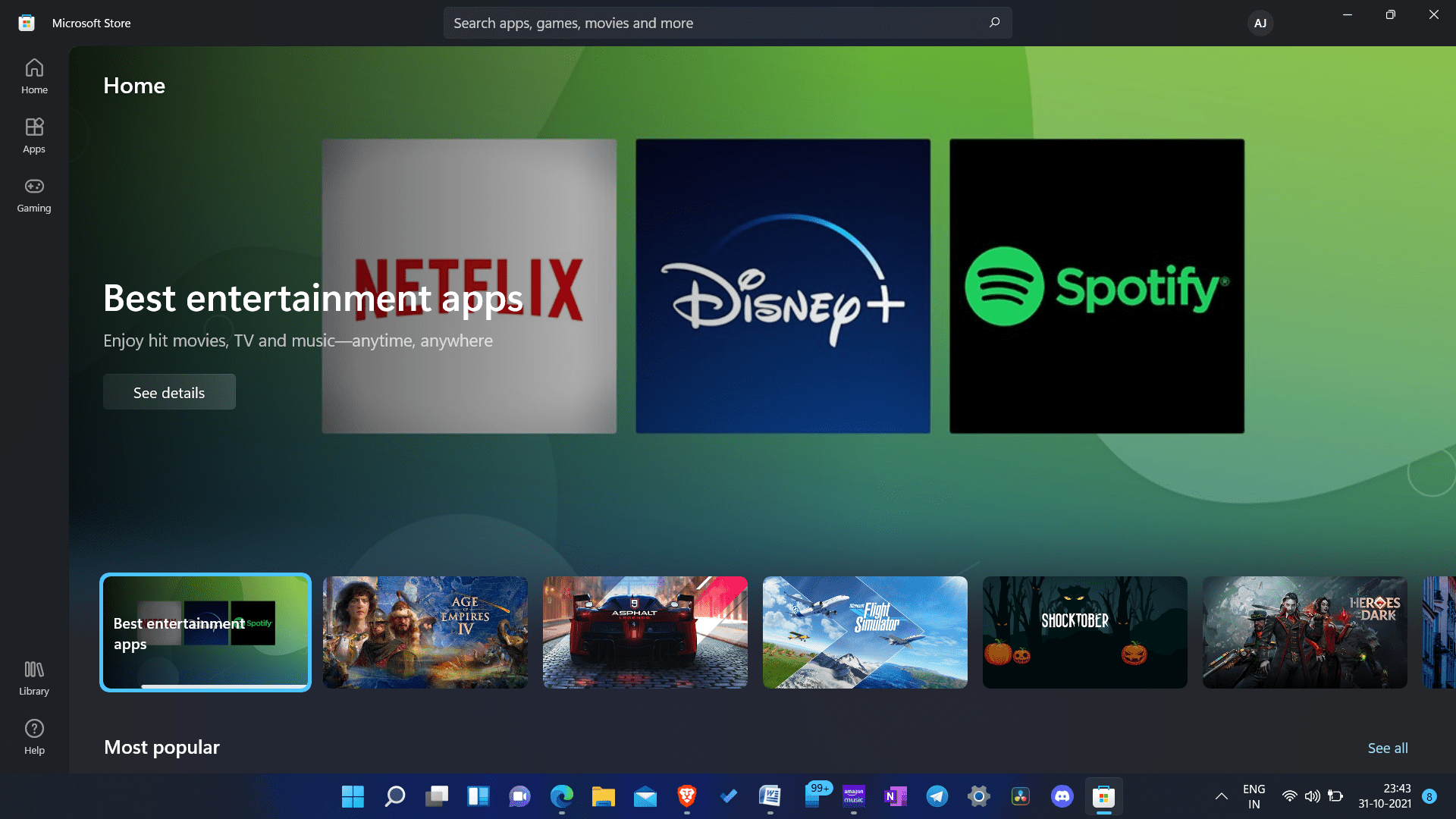This screenshot has height=819, width=1456.
Task: See all Most popular apps
Action: point(1388,748)
